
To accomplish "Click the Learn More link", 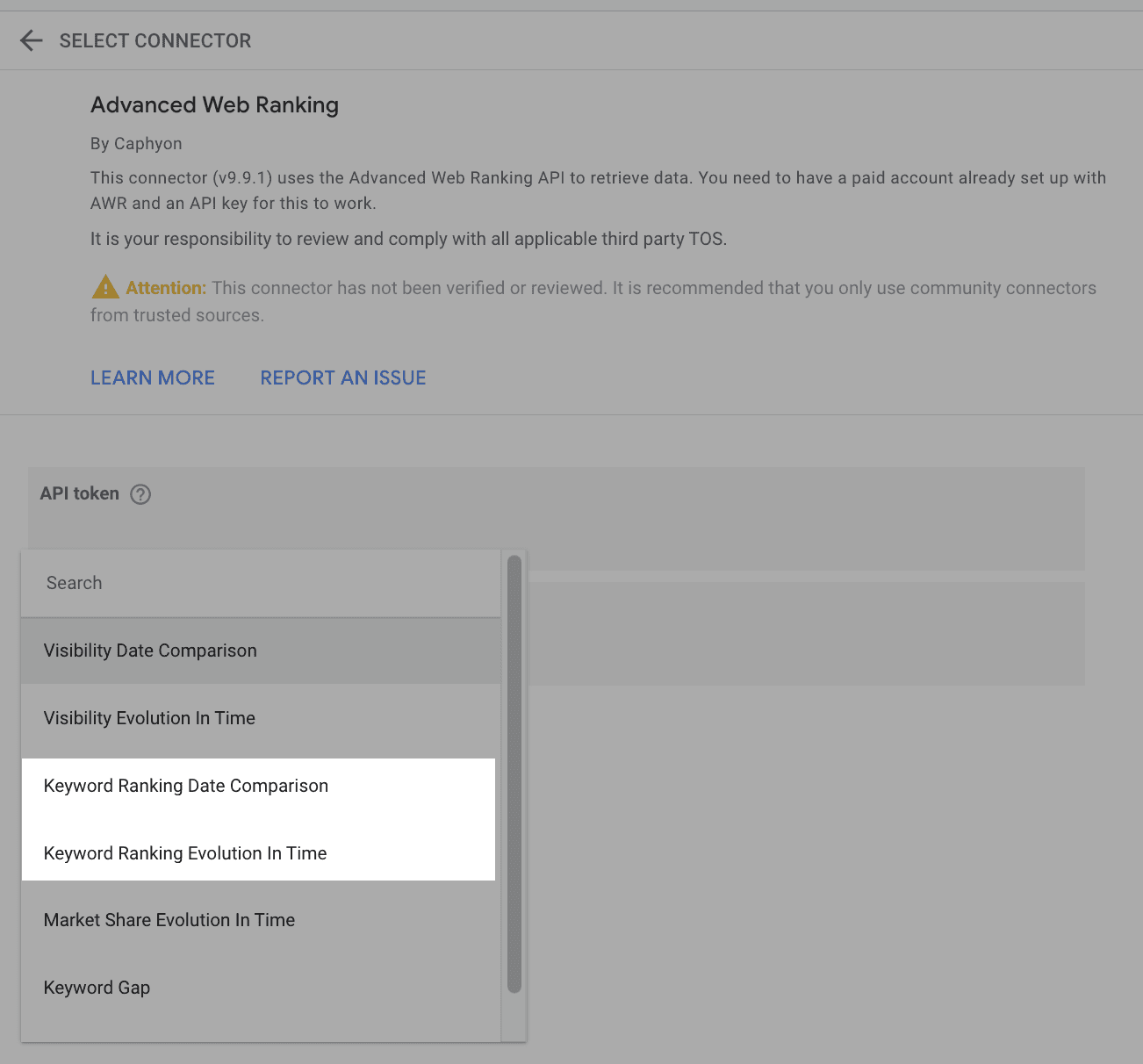I will (x=153, y=377).
